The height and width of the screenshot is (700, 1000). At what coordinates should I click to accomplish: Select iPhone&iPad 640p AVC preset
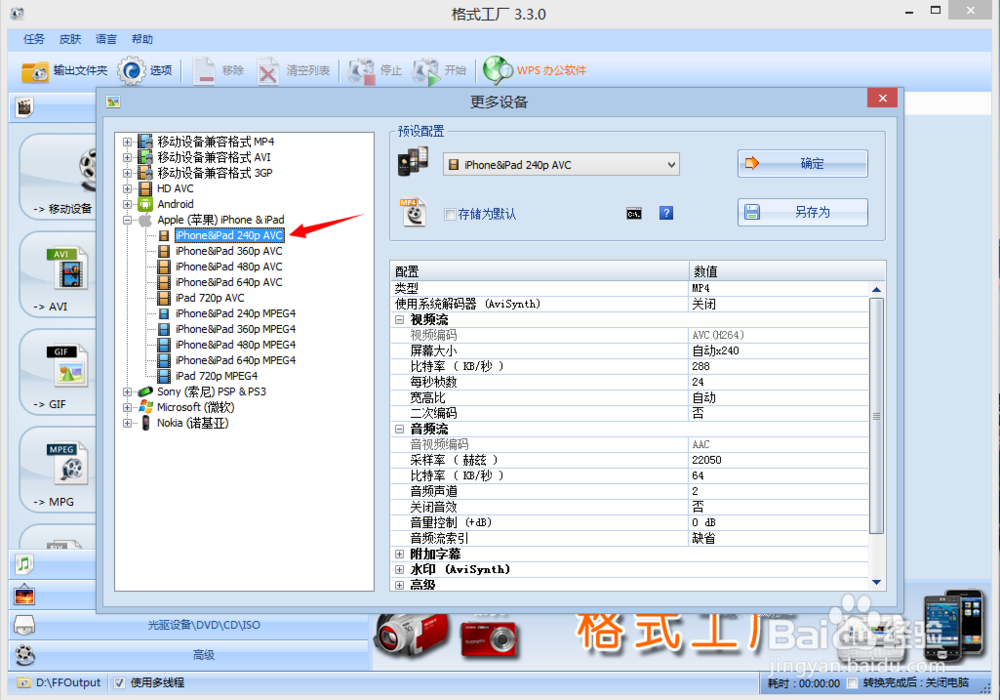click(228, 282)
